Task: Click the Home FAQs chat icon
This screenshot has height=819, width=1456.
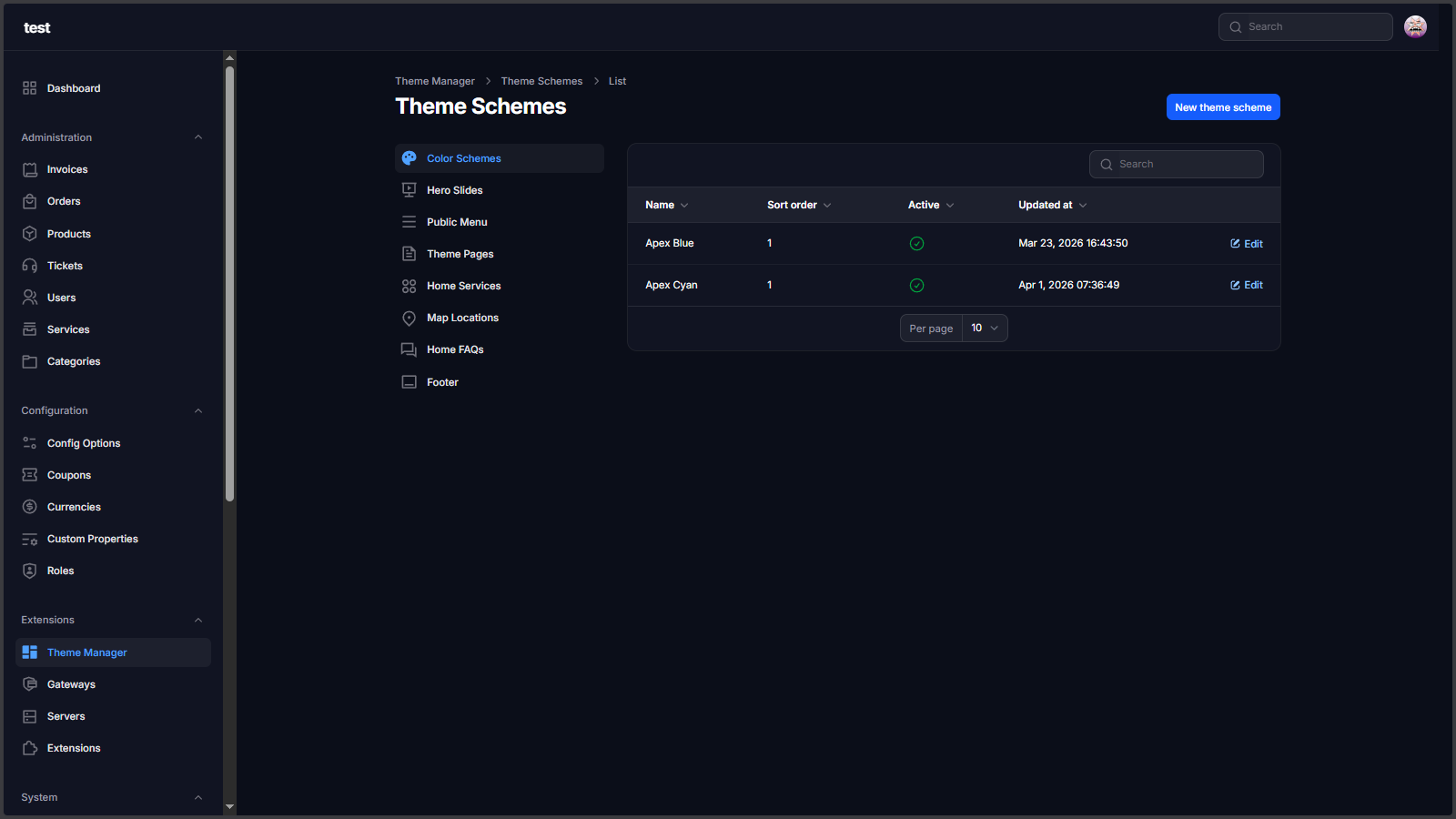Action: click(x=409, y=349)
